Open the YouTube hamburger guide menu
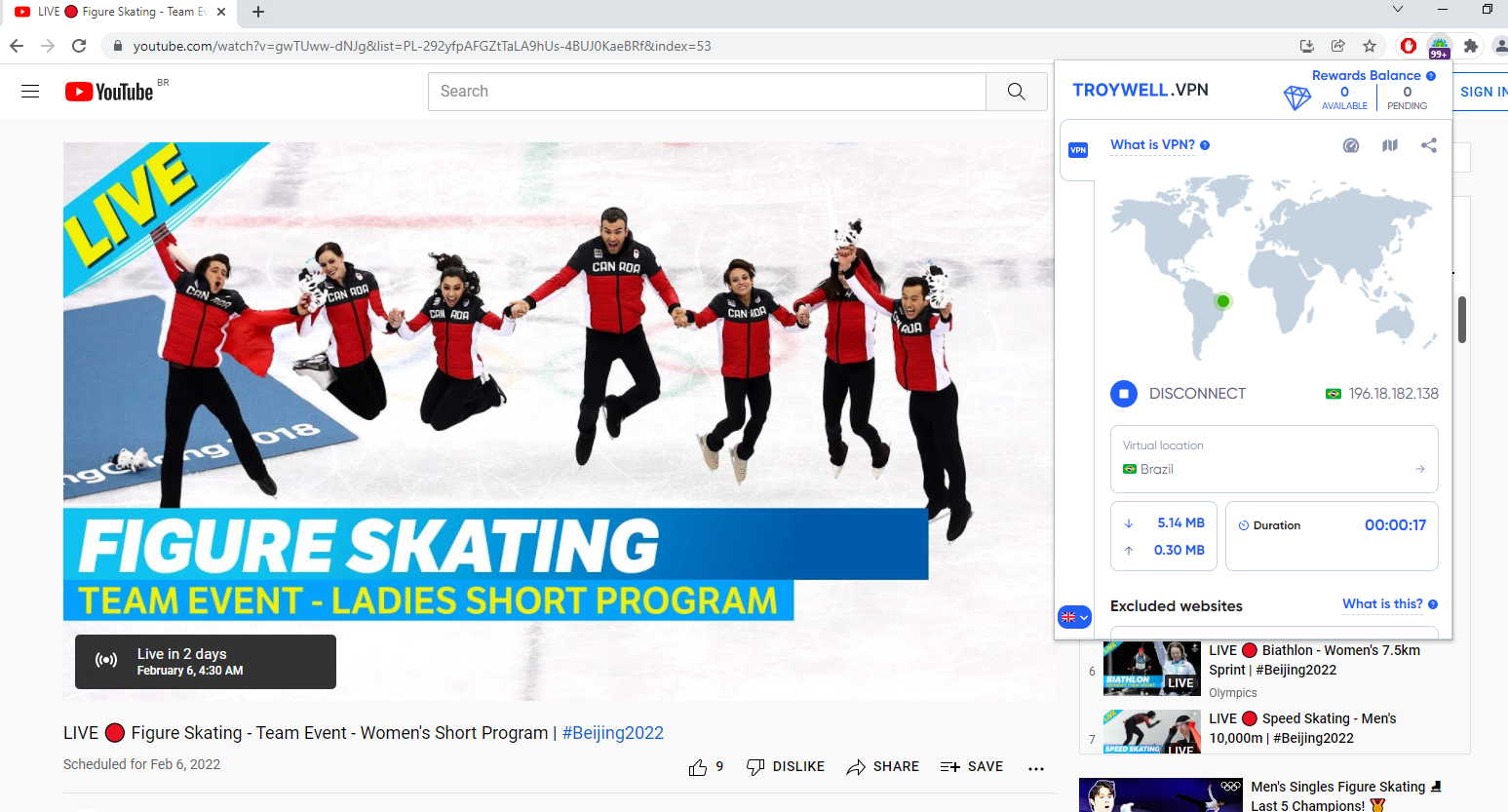The width and height of the screenshot is (1508, 812). (30, 92)
